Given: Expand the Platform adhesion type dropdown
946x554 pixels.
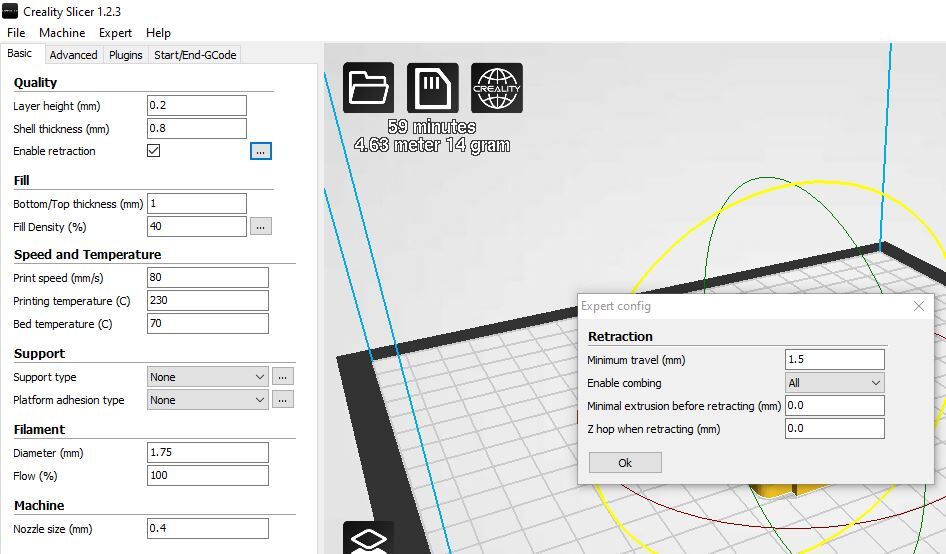Looking at the screenshot, I should click(208, 400).
